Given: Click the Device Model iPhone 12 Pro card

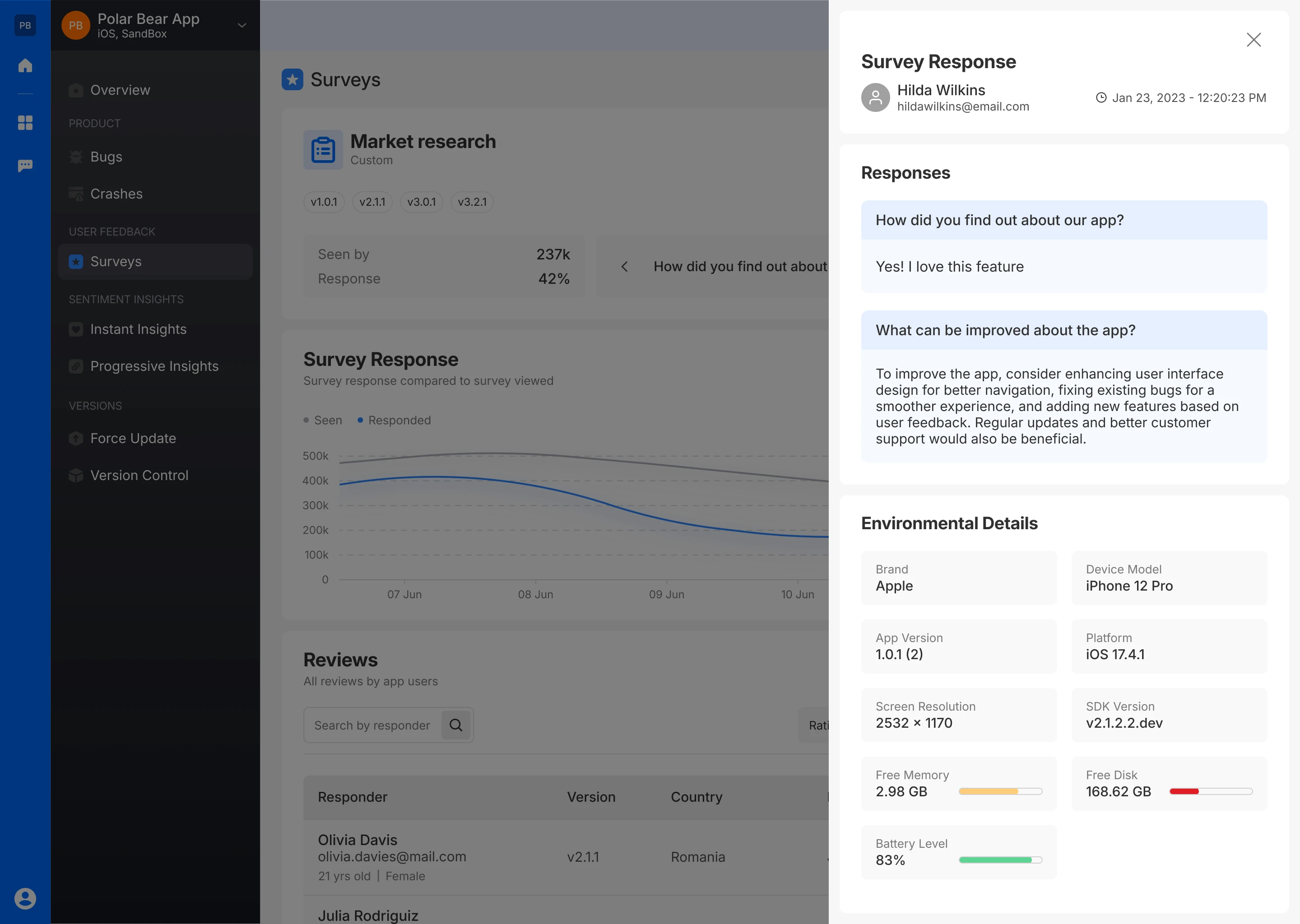Looking at the screenshot, I should [1169, 577].
